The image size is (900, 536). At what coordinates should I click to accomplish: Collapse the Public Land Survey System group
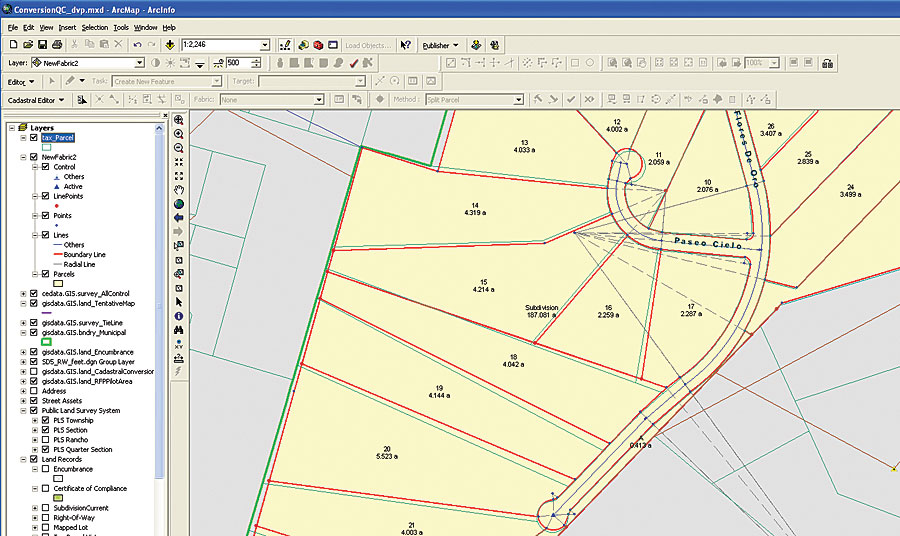click(23, 411)
